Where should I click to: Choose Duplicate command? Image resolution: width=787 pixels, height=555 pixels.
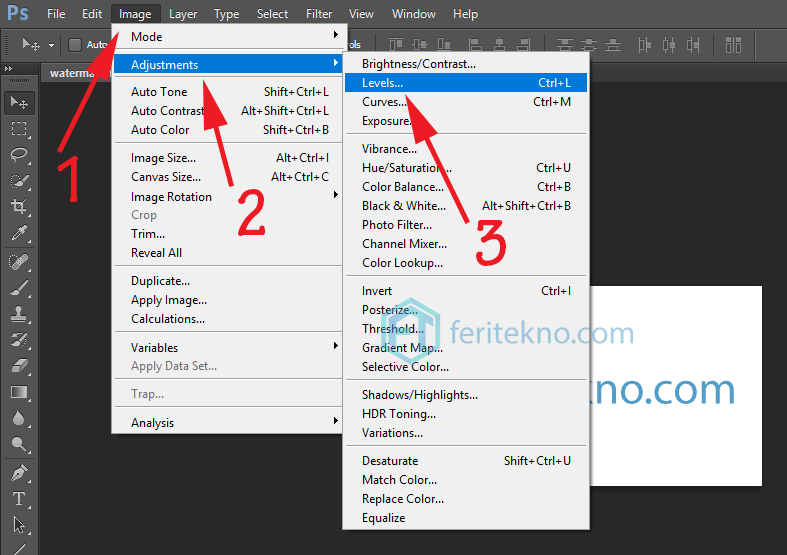[x=228, y=281]
